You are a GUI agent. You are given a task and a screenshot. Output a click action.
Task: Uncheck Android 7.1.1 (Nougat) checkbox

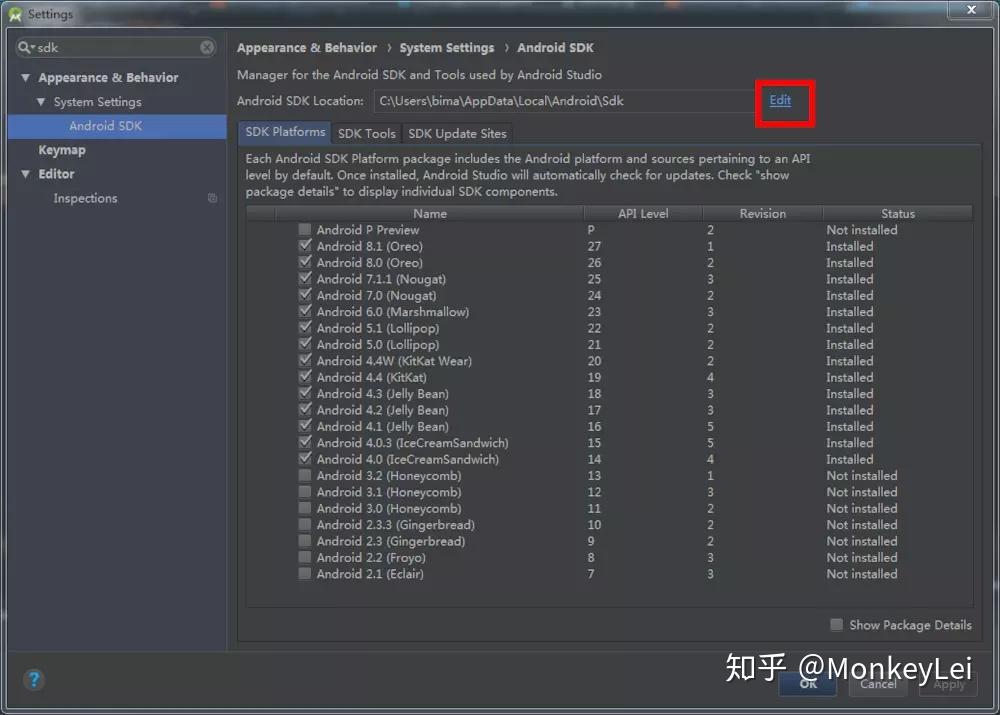pyautogui.click(x=305, y=278)
